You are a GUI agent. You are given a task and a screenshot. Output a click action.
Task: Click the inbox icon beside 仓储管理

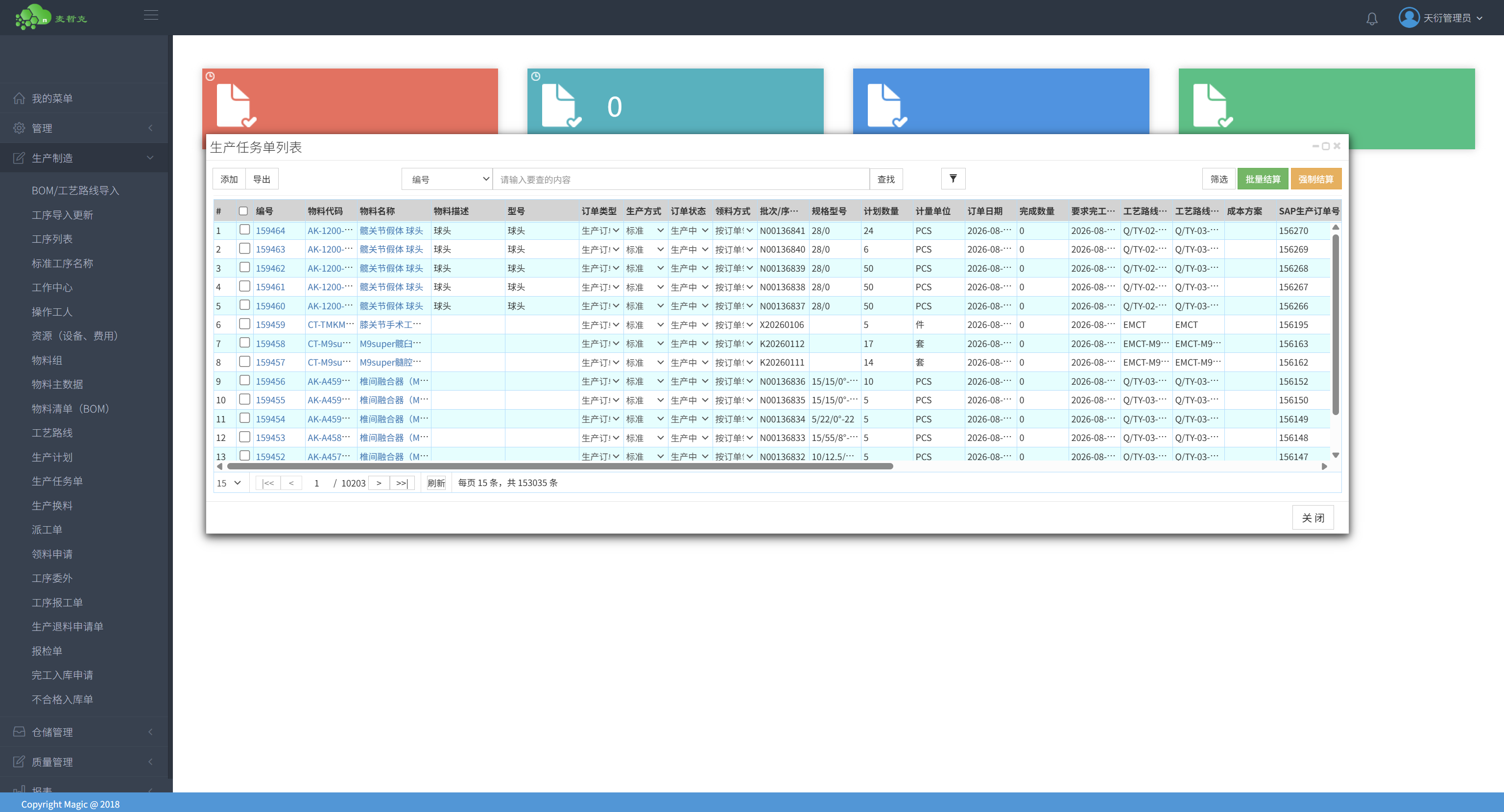tap(19, 732)
